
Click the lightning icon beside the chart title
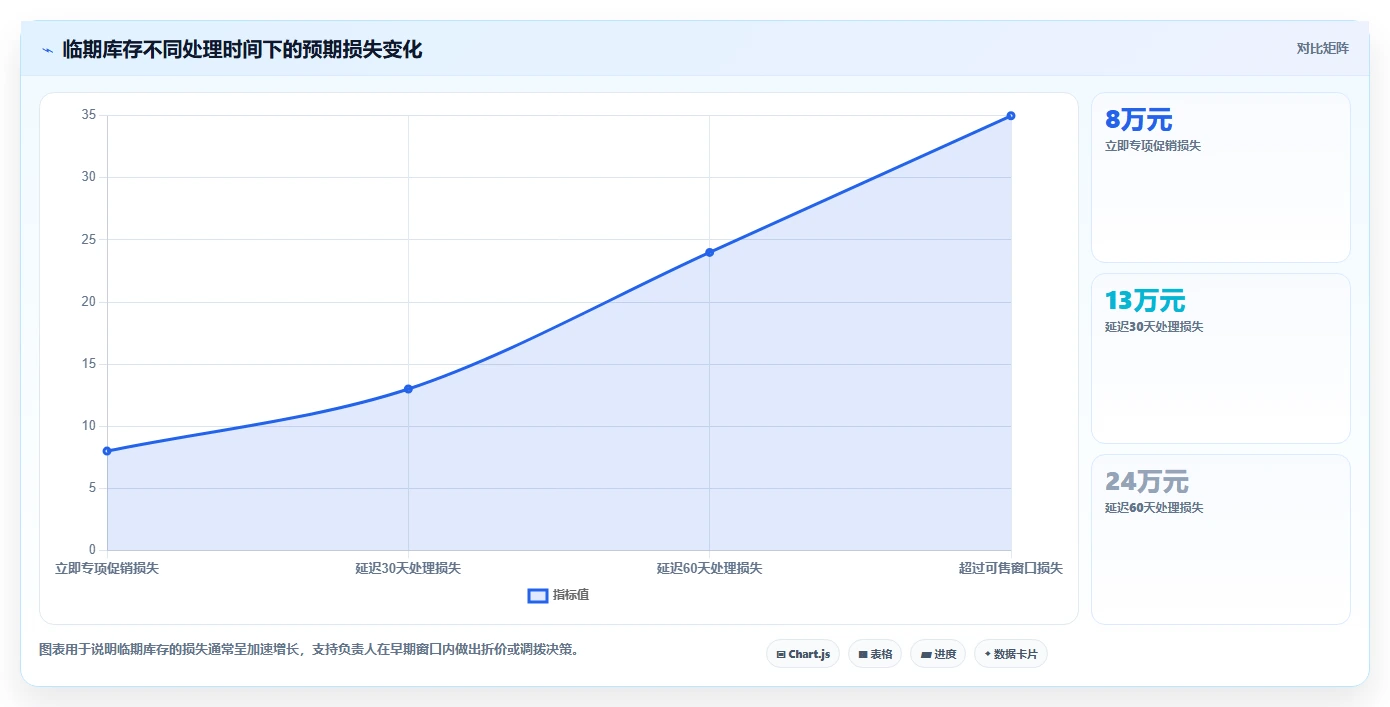click(x=48, y=49)
